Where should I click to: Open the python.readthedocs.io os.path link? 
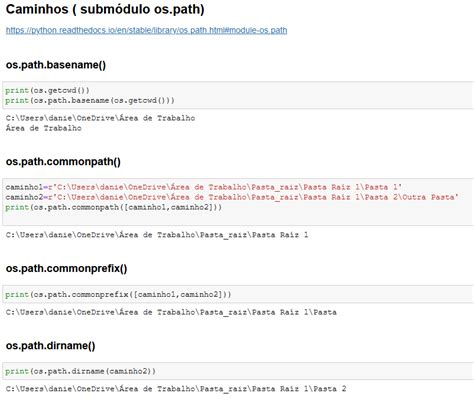click(146, 30)
